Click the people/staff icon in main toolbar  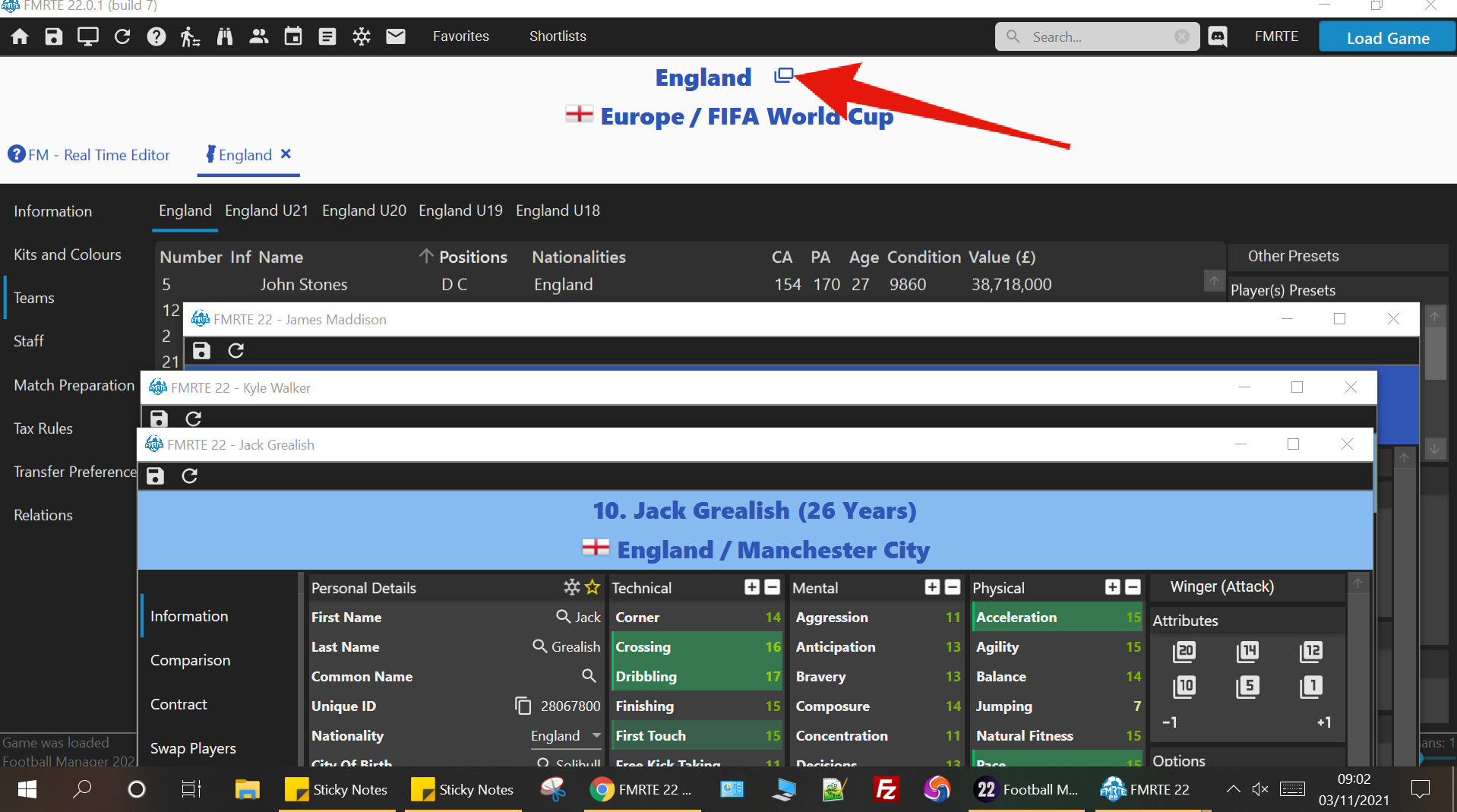tap(259, 36)
